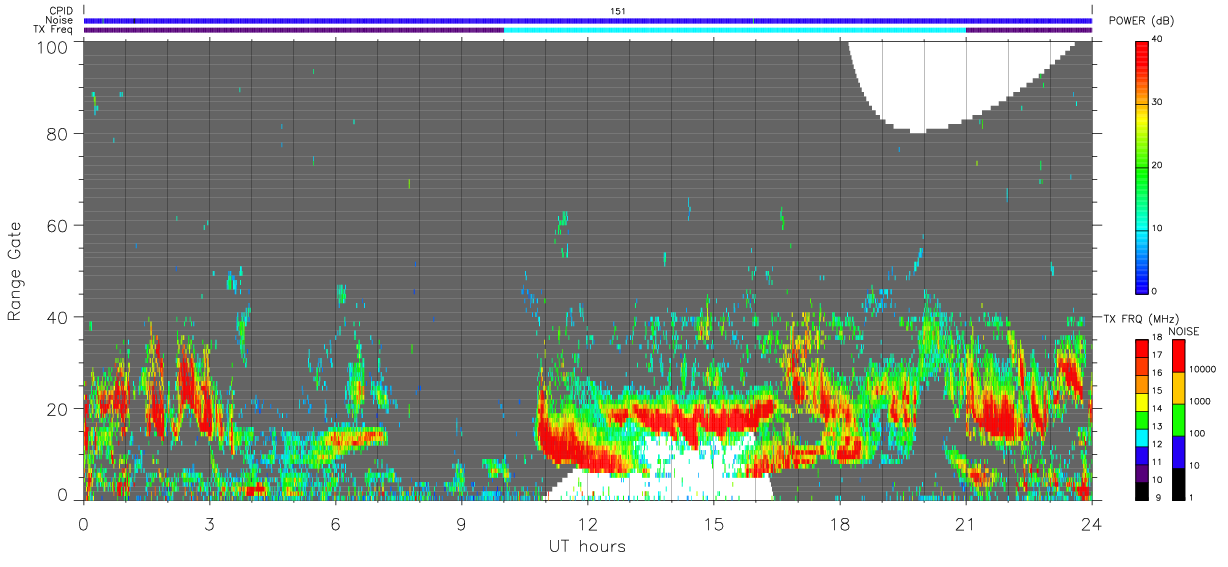This screenshot has height=567, width=1228.
Task: Click the 100 label in the NOISE legend
Action: coord(1198,433)
